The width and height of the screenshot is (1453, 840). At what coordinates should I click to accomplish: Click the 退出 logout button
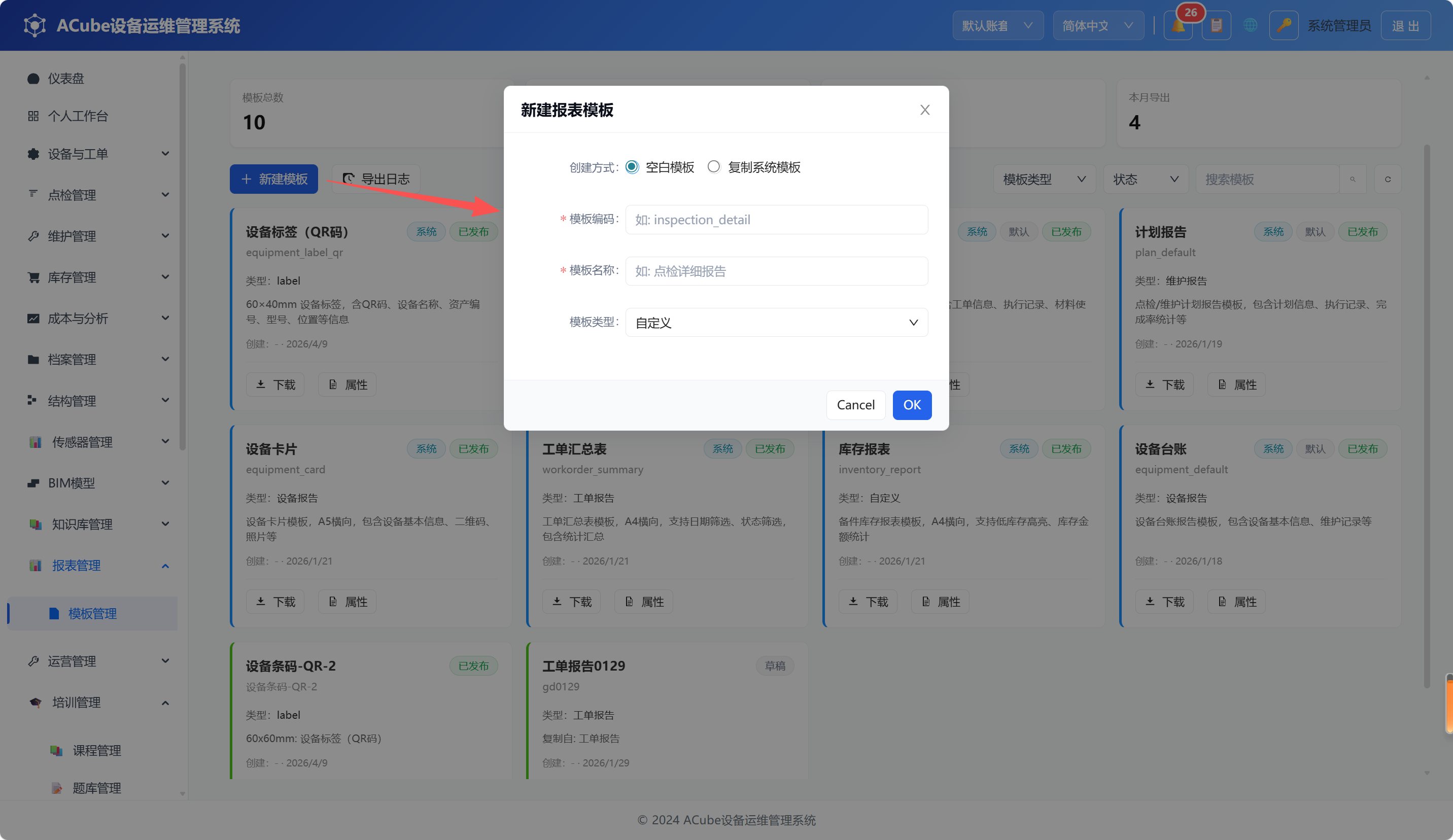click(1405, 26)
